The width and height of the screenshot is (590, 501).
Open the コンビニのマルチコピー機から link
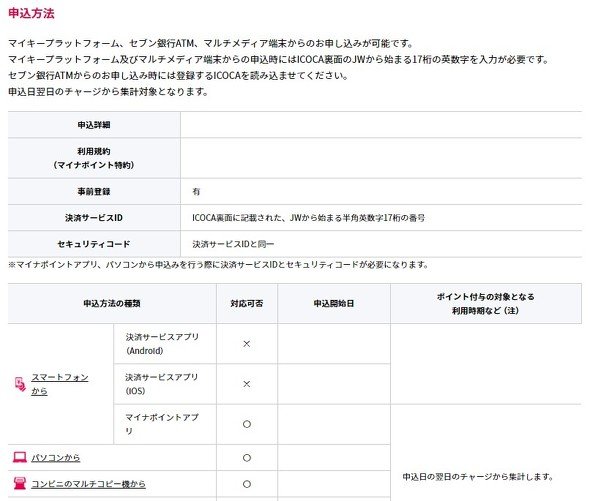tap(88, 484)
